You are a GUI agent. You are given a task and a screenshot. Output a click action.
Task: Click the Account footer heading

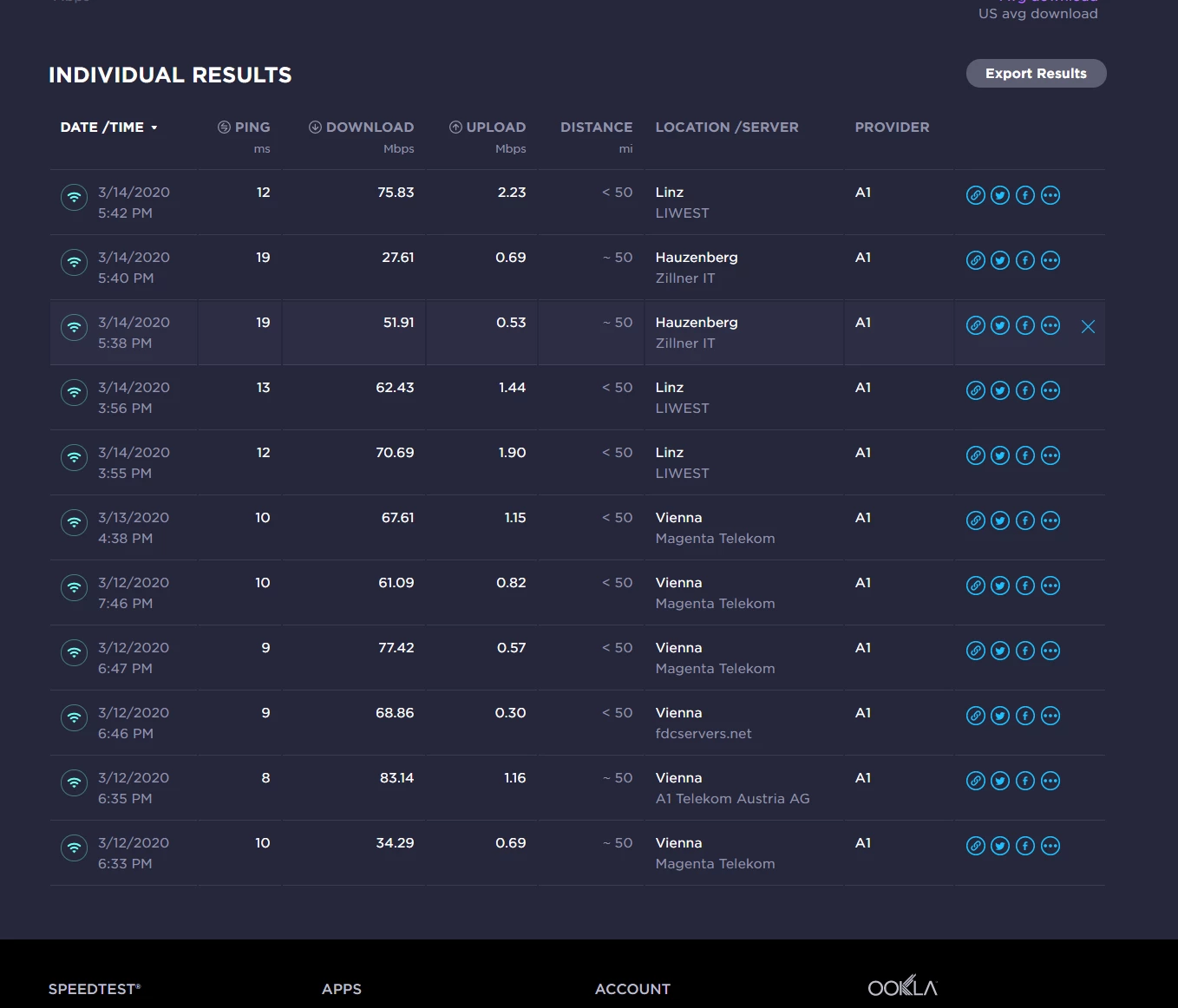[x=633, y=989]
